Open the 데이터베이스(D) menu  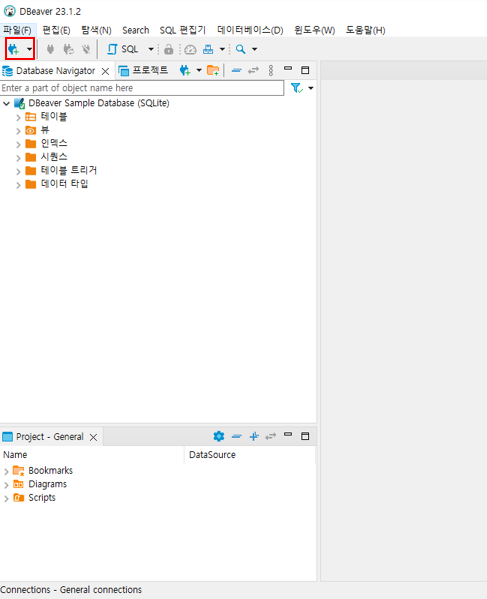tap(250, 30)
